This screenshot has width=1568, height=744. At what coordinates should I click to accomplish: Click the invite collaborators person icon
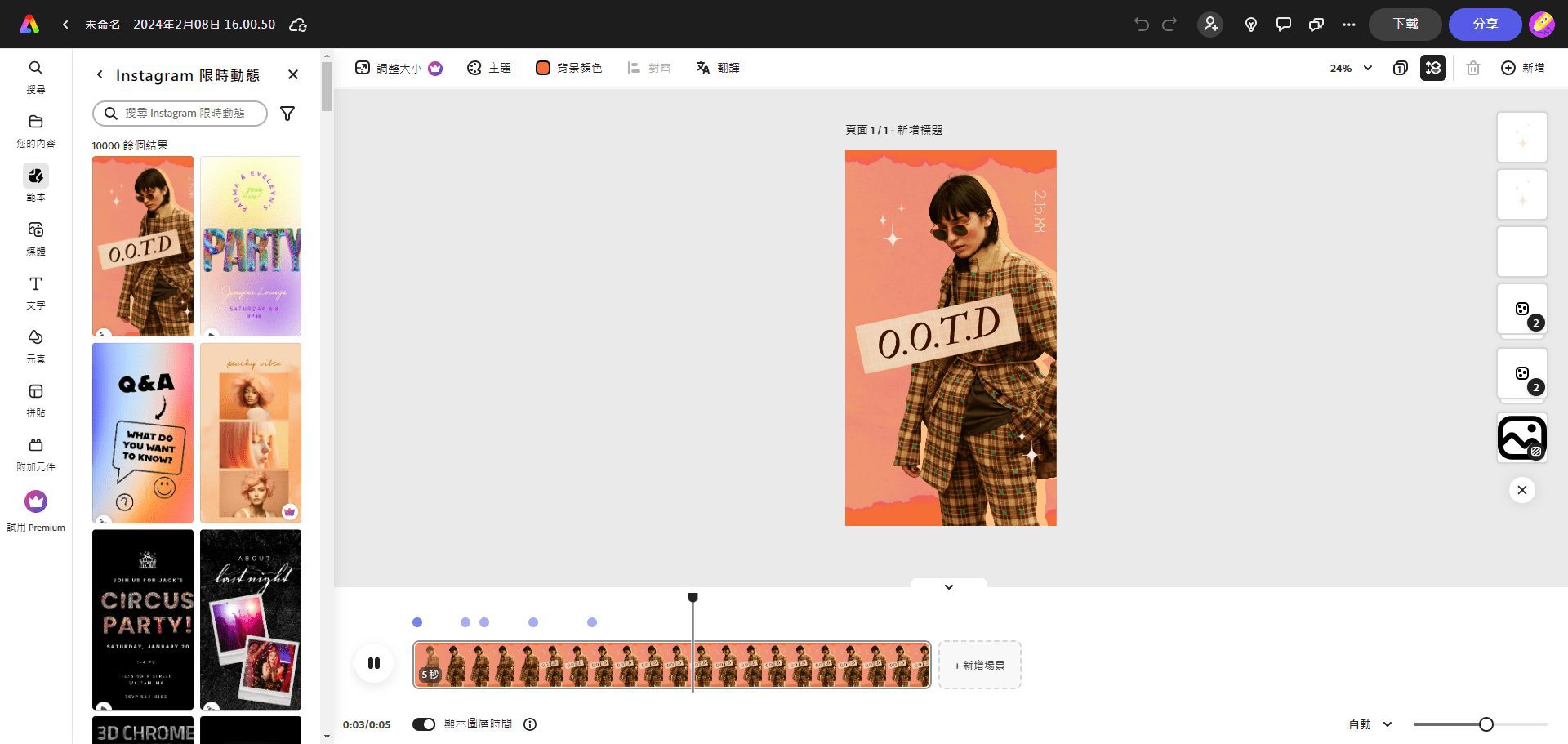1210,25
